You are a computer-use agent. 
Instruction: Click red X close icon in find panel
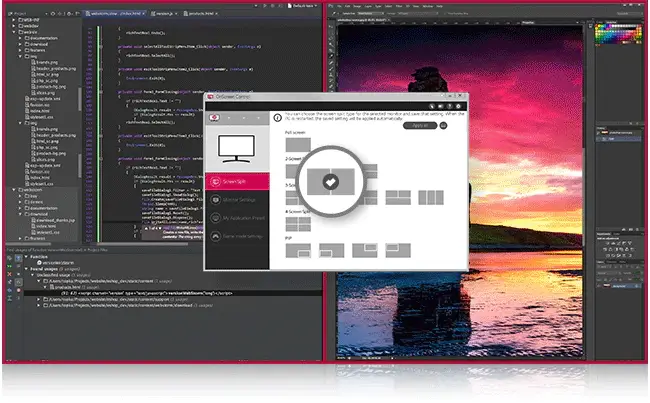point(10,274)
